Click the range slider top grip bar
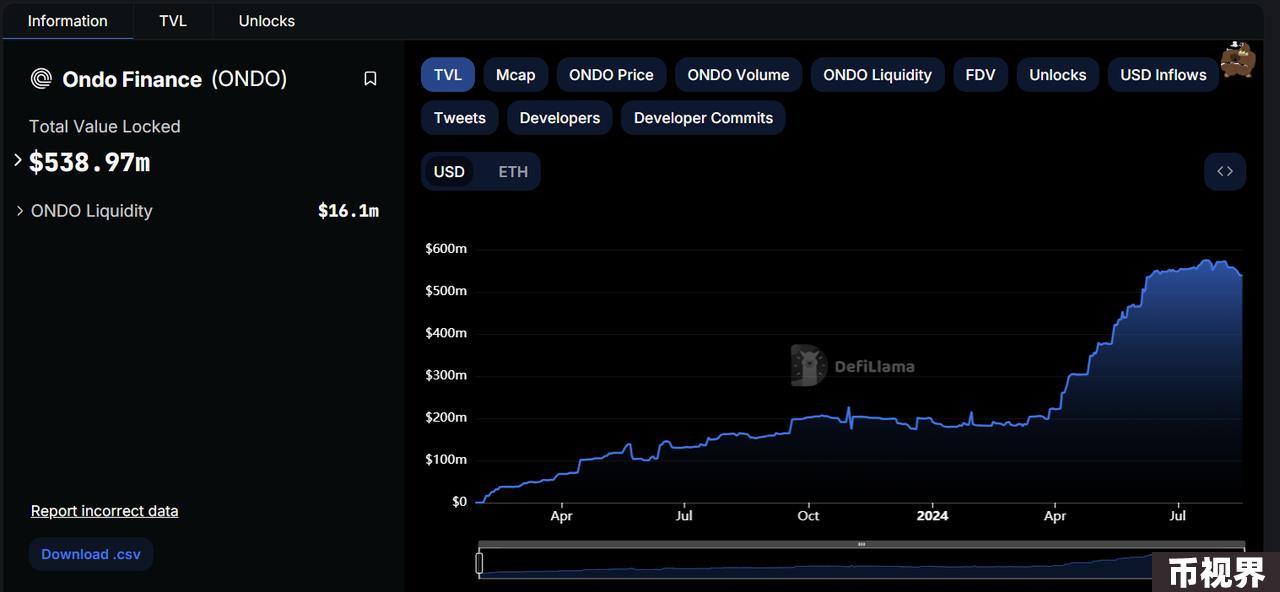Image resolution: width=1280 pixels, height=592 pixels. click(x=861, y=544)
